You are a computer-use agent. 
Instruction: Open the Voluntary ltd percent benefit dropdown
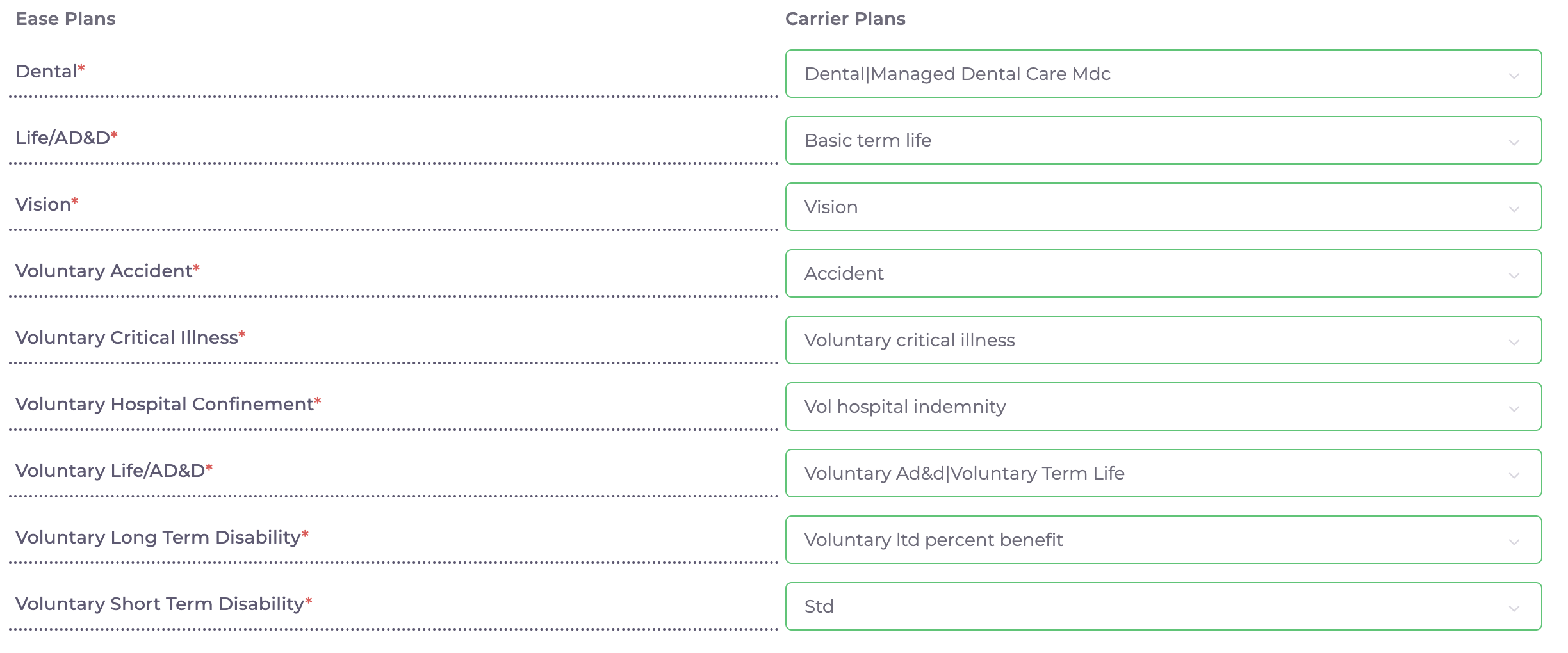(x=1163, y=540)
